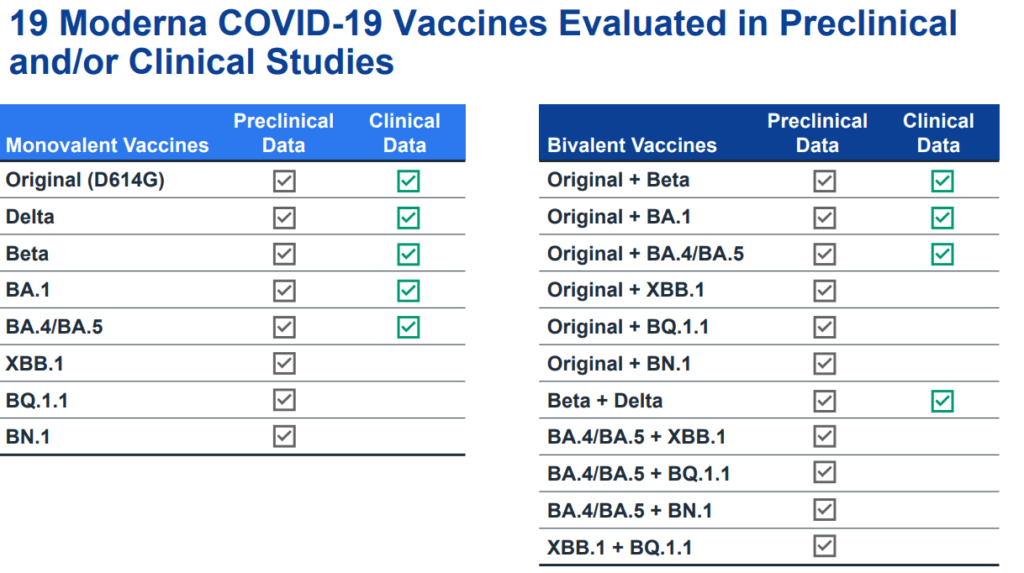Click Original + XBB.1 preclinical checkbox
1024x573 pixels.
pyautogui.click(x=824, y=290)
